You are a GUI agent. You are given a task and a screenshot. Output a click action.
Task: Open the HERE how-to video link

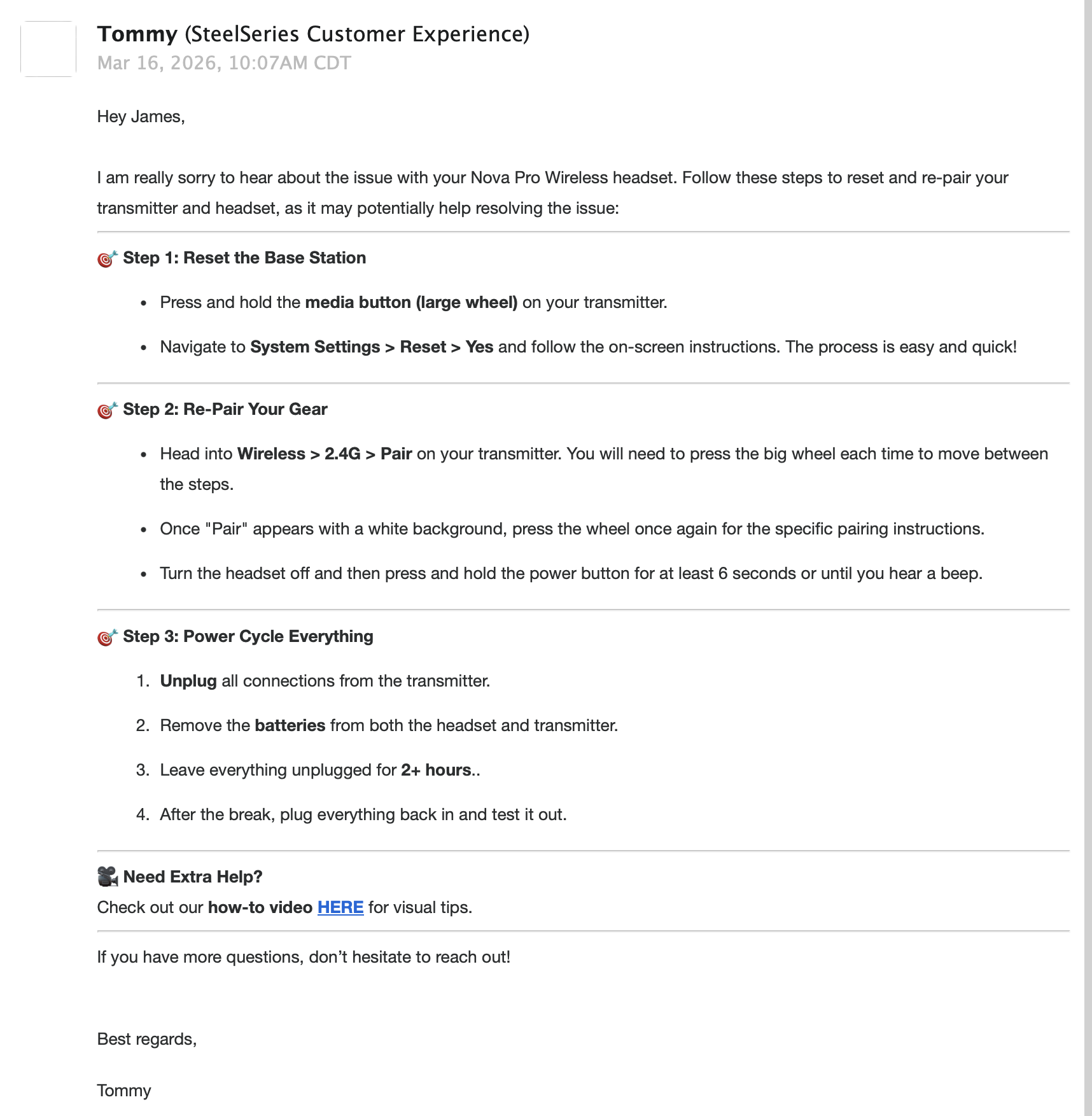click(340, 907)
